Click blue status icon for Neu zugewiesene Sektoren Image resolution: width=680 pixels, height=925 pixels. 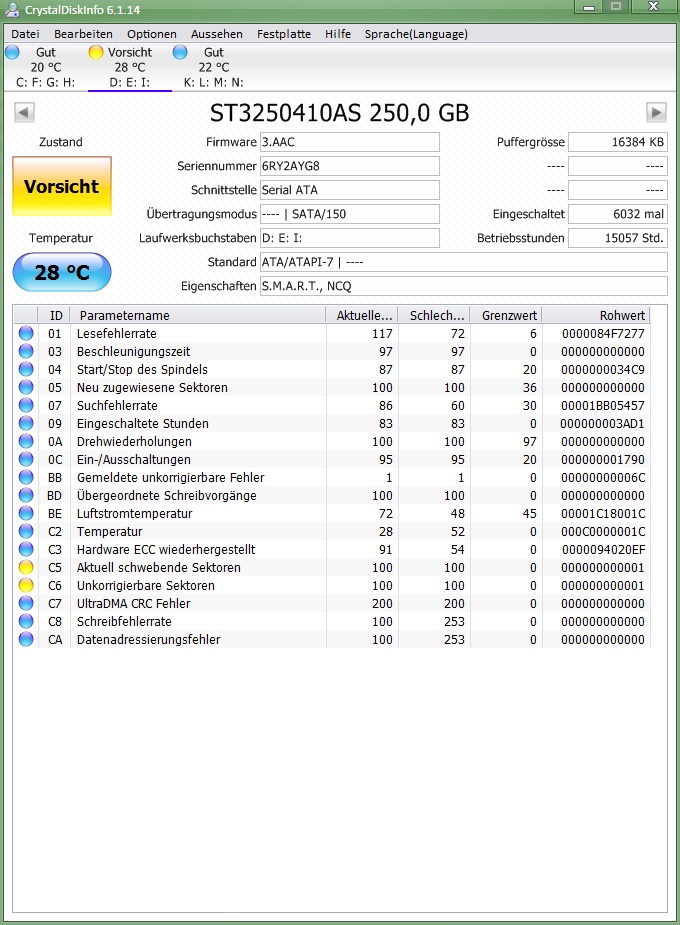coord(26,388)
